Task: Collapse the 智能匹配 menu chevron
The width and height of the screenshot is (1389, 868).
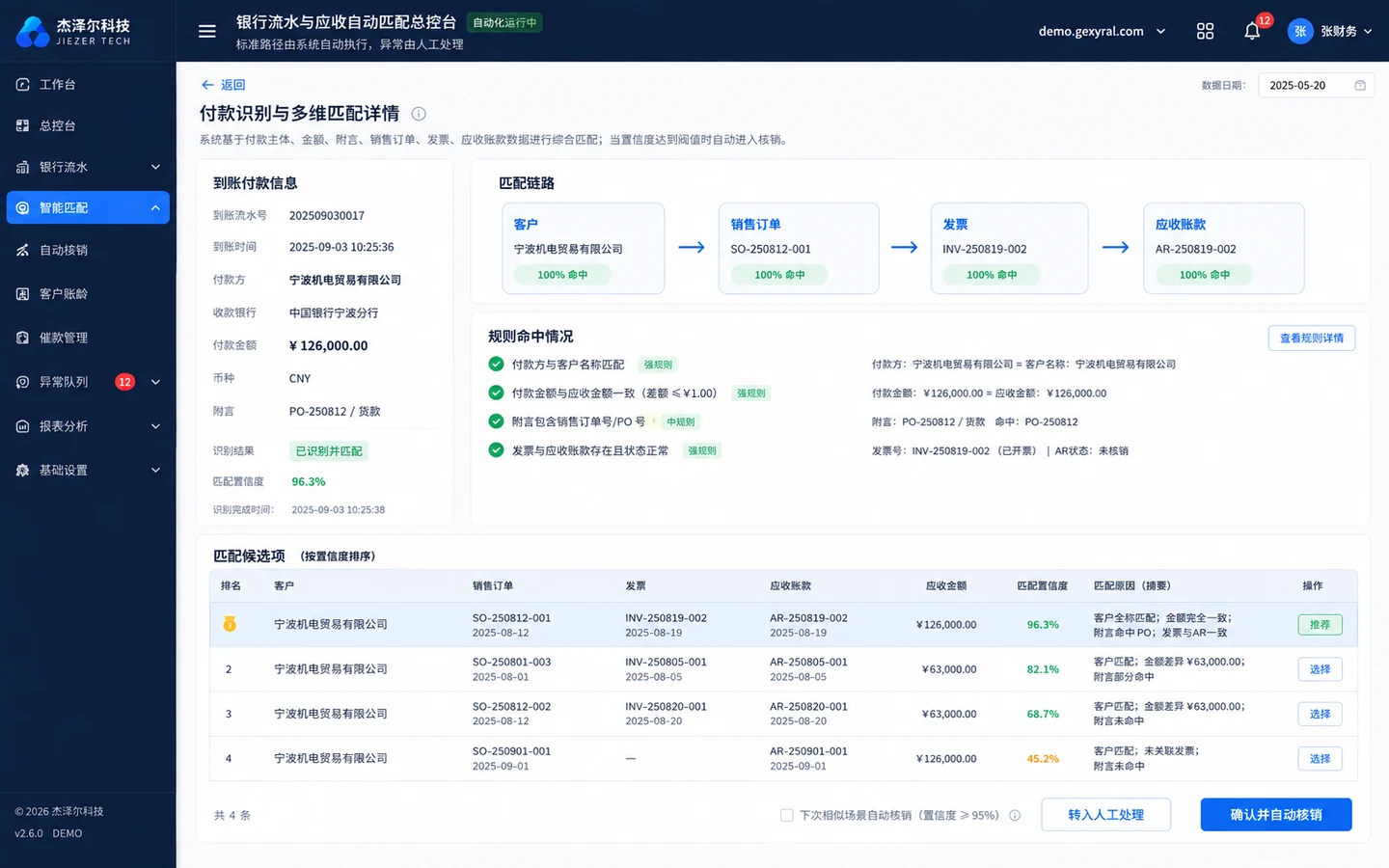Action: pos(155,207)
